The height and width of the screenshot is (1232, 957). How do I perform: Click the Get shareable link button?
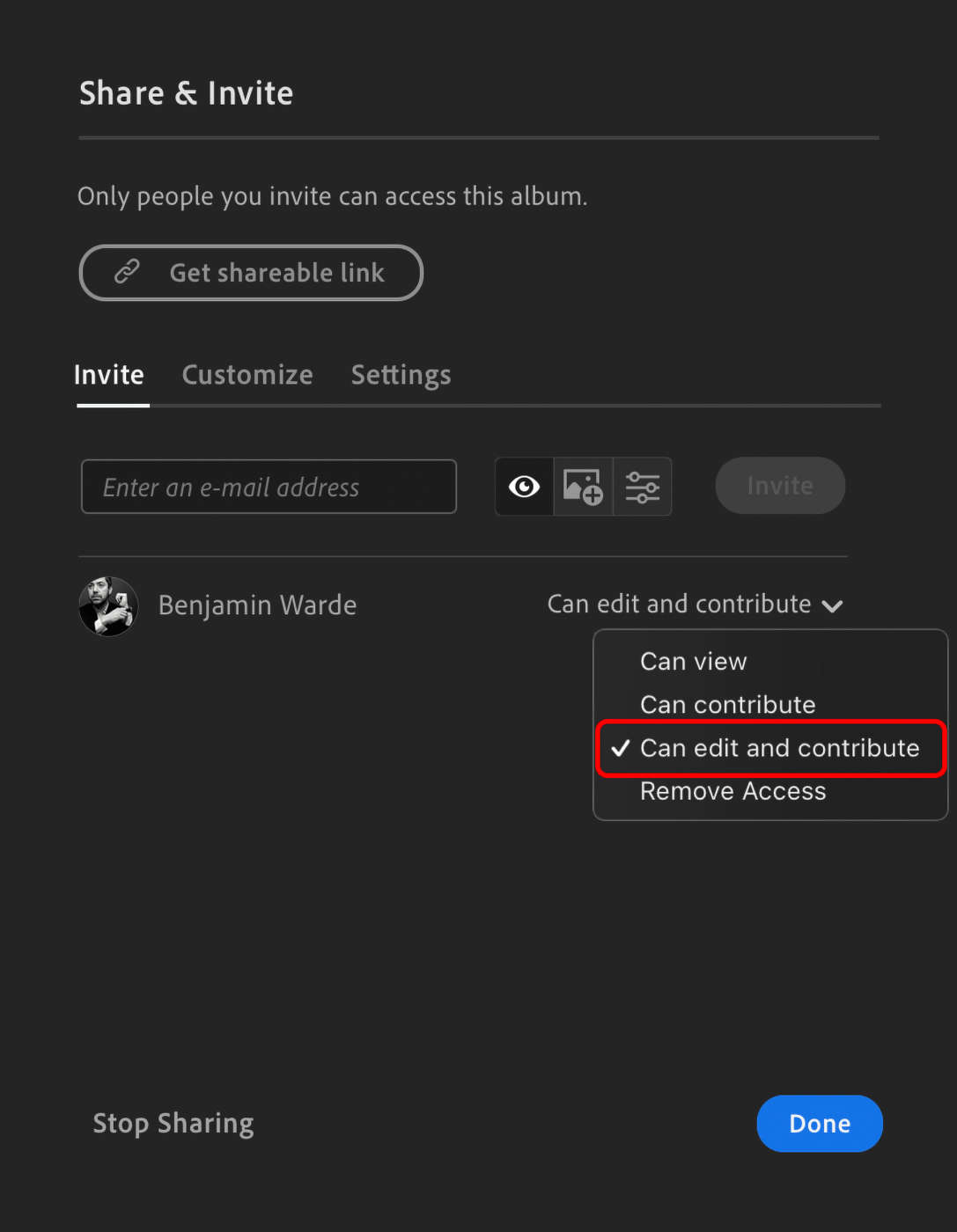[x=251, y=273]
